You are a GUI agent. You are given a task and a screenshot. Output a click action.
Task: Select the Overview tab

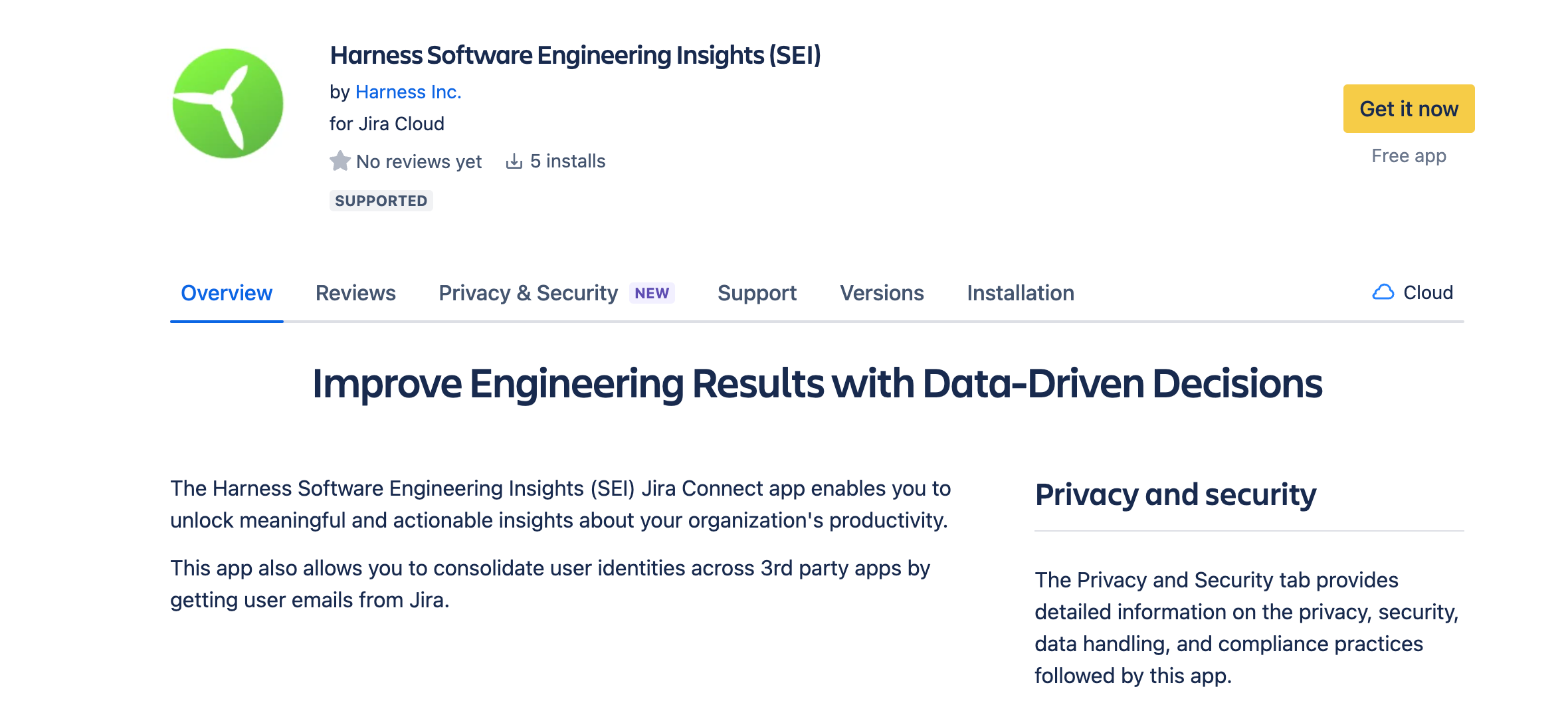tap(227, 292)
